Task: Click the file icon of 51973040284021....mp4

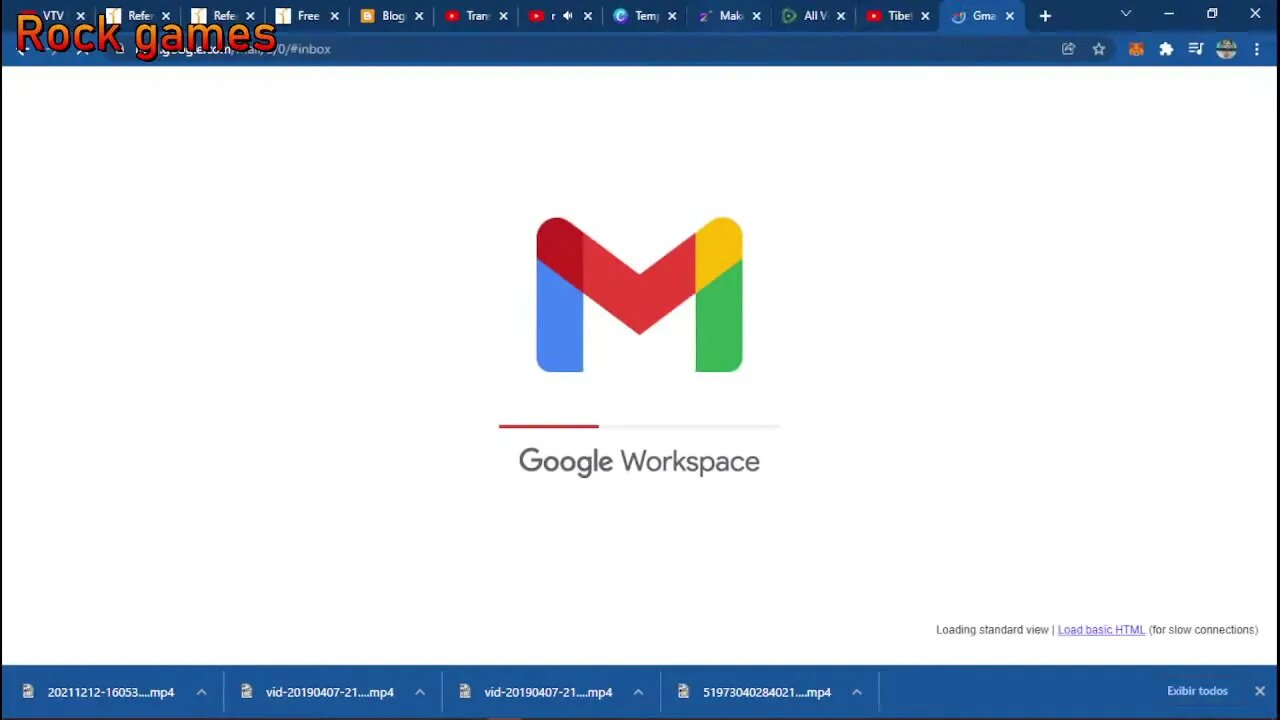Action: 683,691
